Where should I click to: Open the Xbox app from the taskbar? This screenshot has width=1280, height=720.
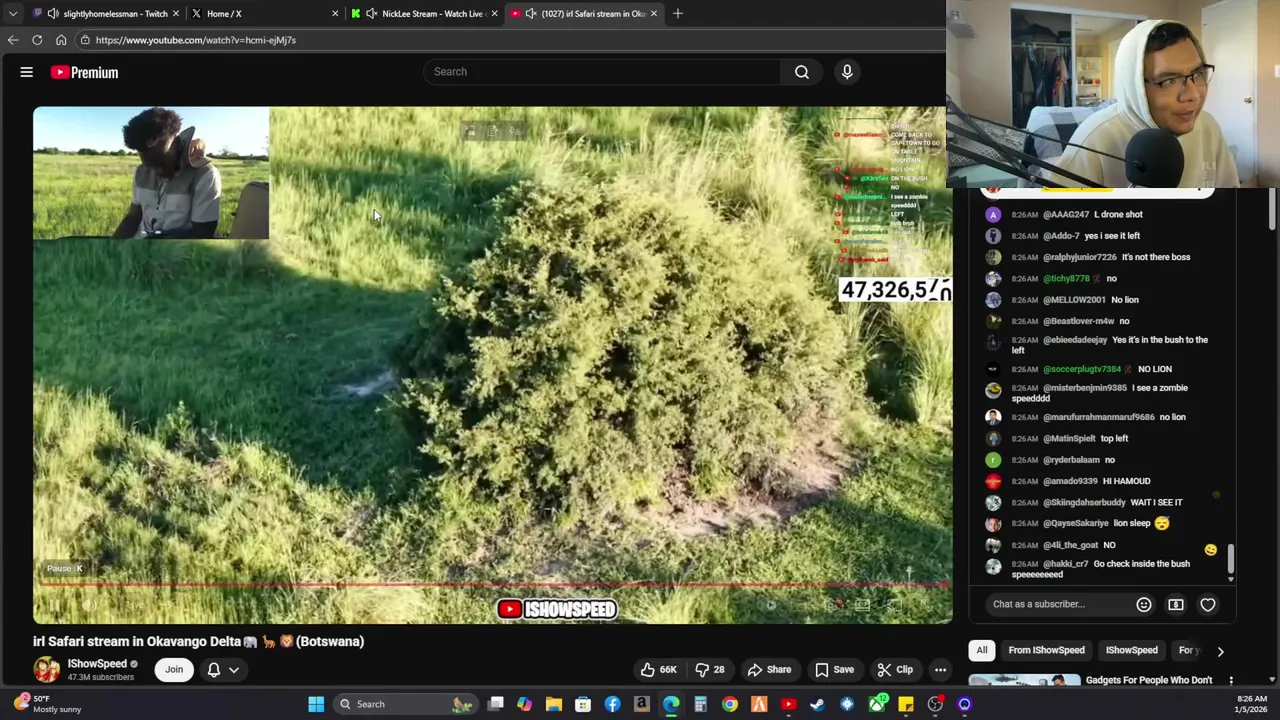876,704
